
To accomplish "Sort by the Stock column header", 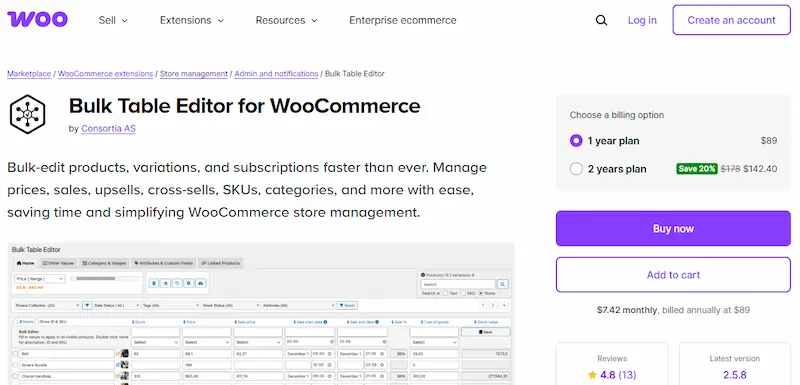I will 139,322.
